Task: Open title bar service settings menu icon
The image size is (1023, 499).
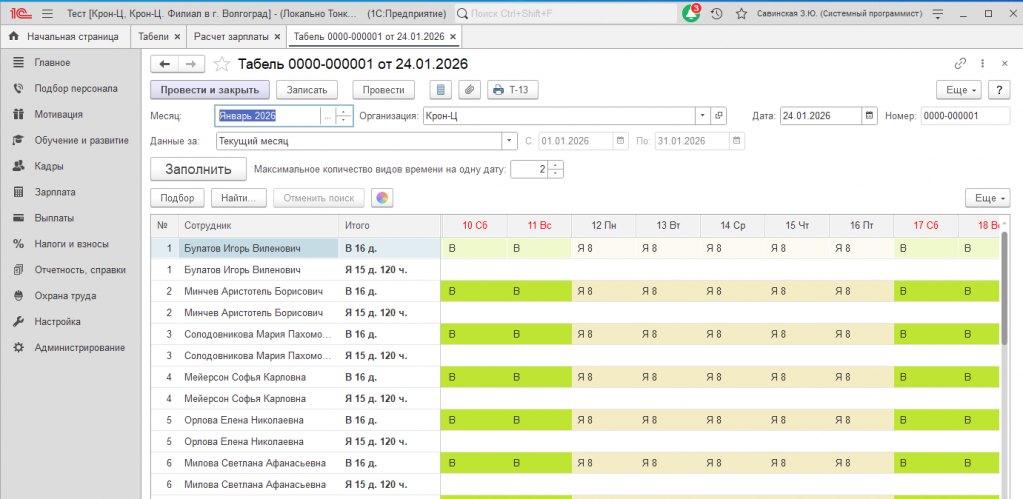Action: [938, 14]
